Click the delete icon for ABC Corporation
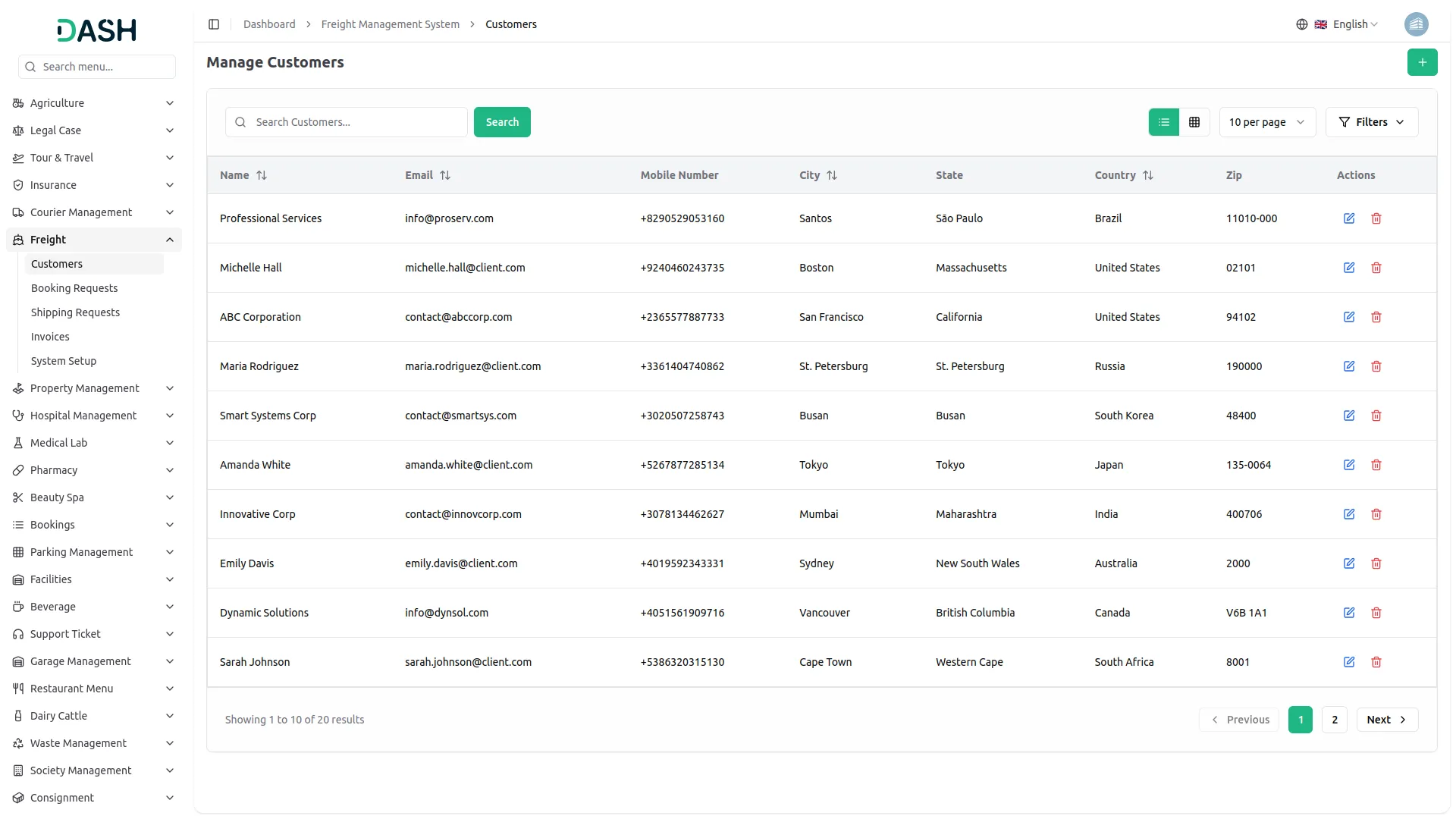 (x=1376, y=317)
